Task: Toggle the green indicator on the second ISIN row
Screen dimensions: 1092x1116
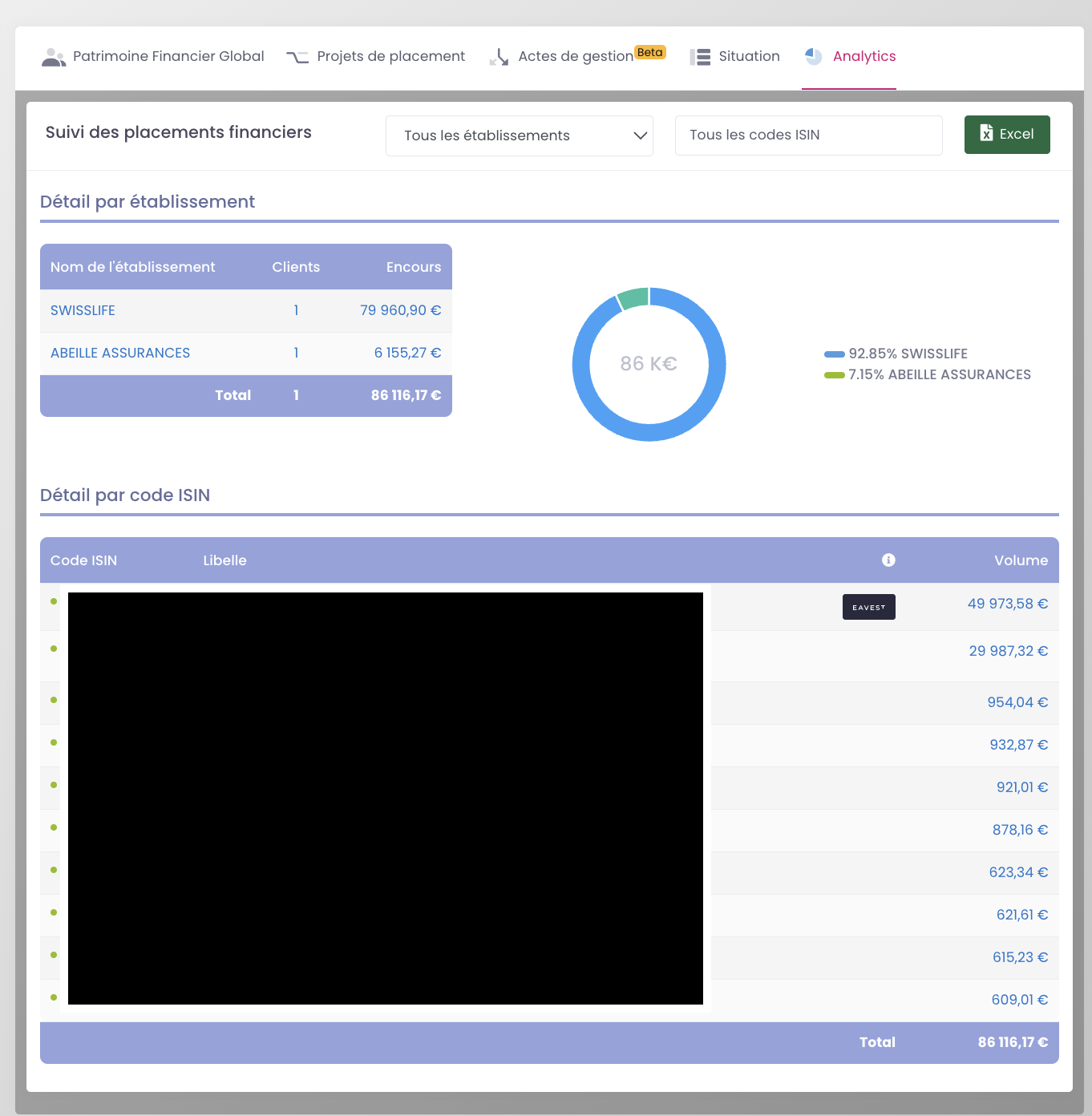Action: [53, 649]
